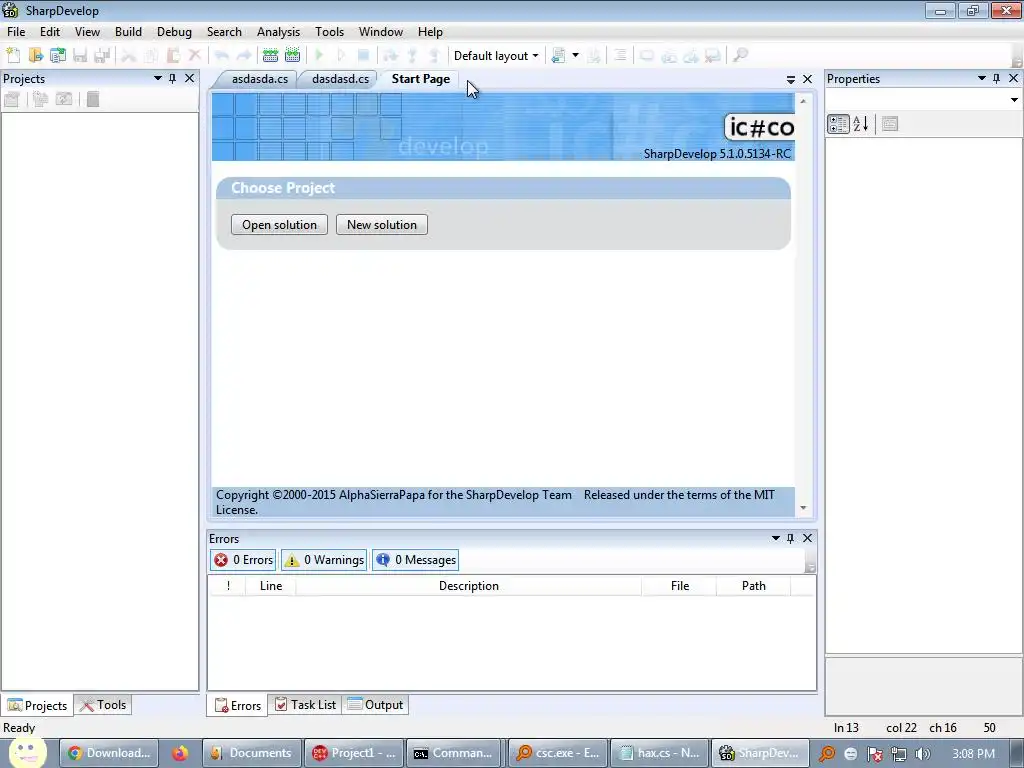Click the Description column header

[x=469, y=586]
